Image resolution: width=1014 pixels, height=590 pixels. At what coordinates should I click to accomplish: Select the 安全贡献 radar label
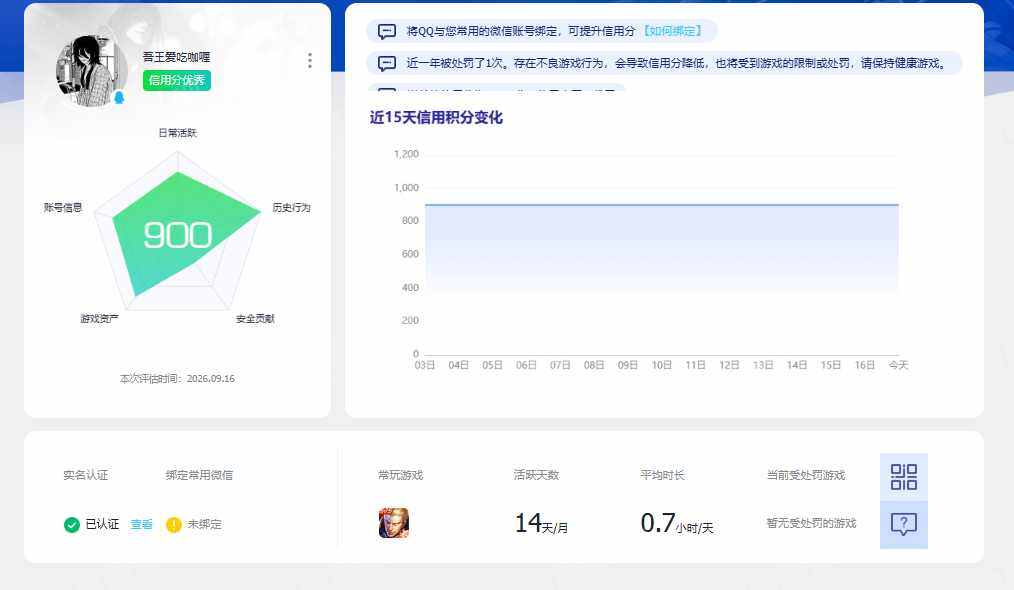tap(255, 318)
